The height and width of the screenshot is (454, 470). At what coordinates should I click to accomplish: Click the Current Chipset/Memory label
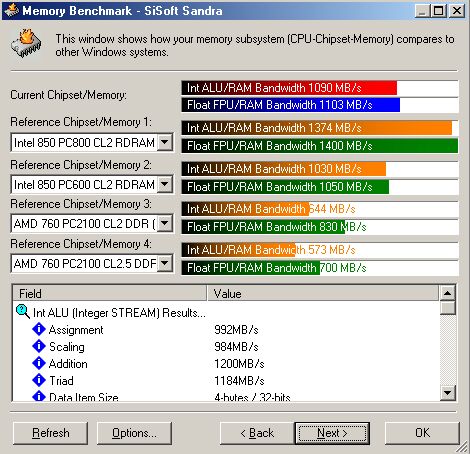68,95
